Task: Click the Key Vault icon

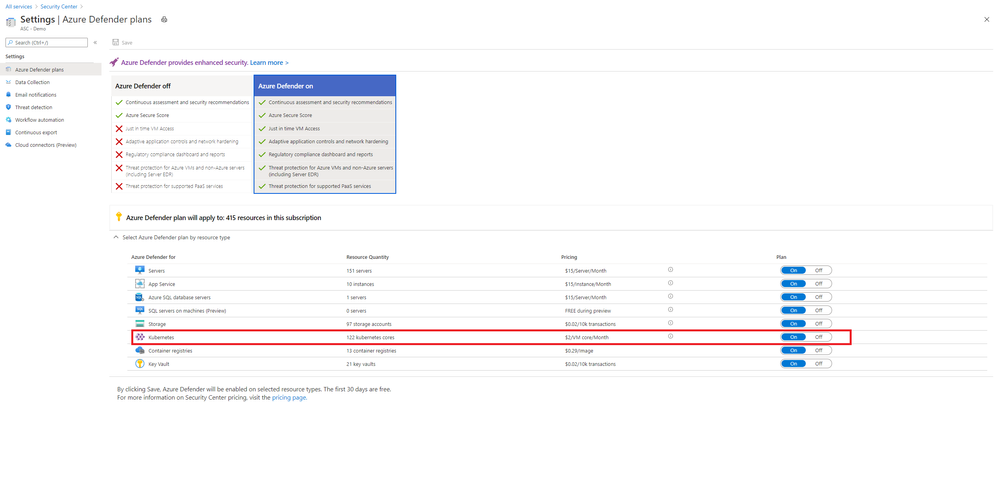Action: tap(140, 364)
